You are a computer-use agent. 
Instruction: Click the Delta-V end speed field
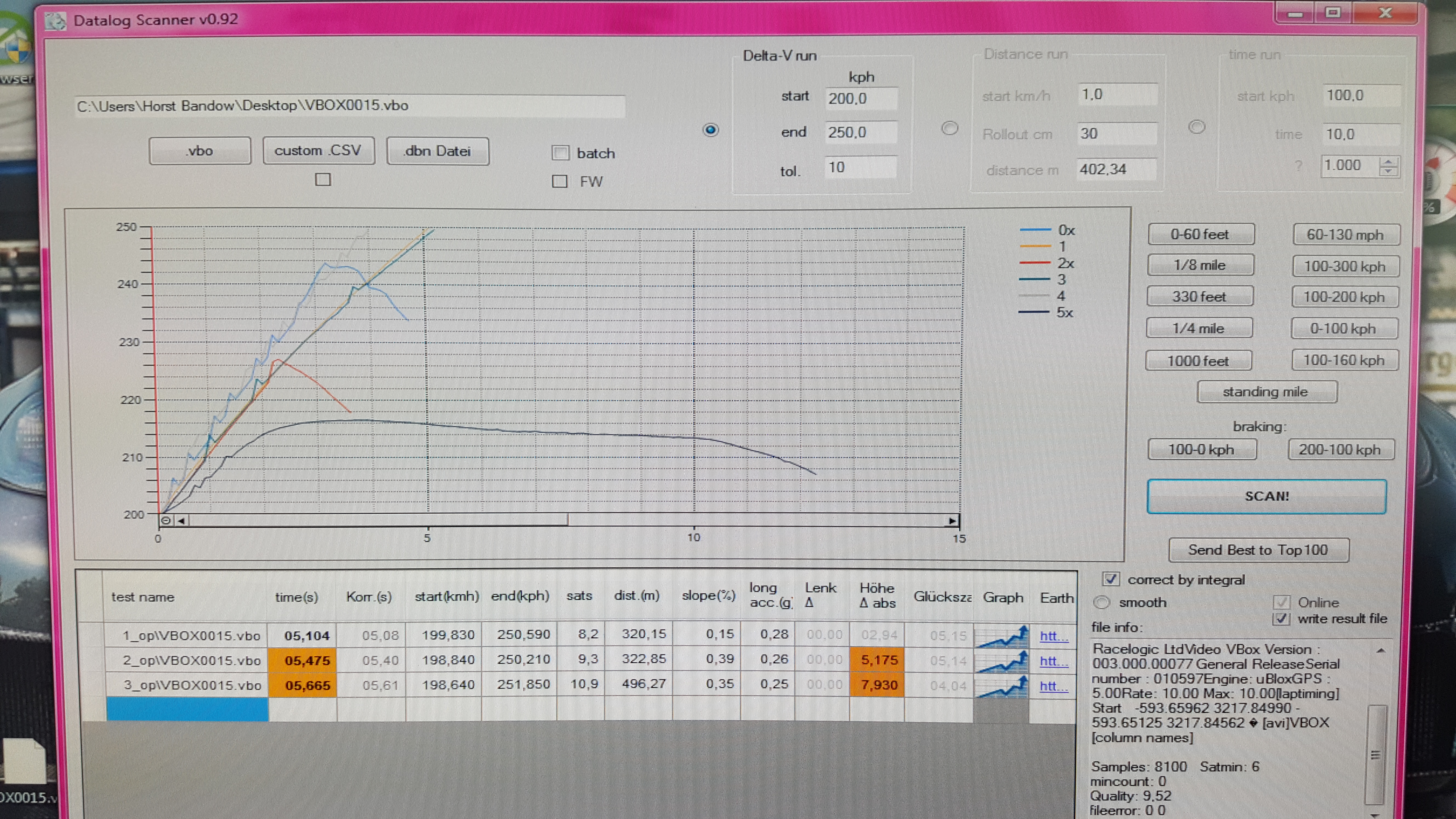point(859,132)
